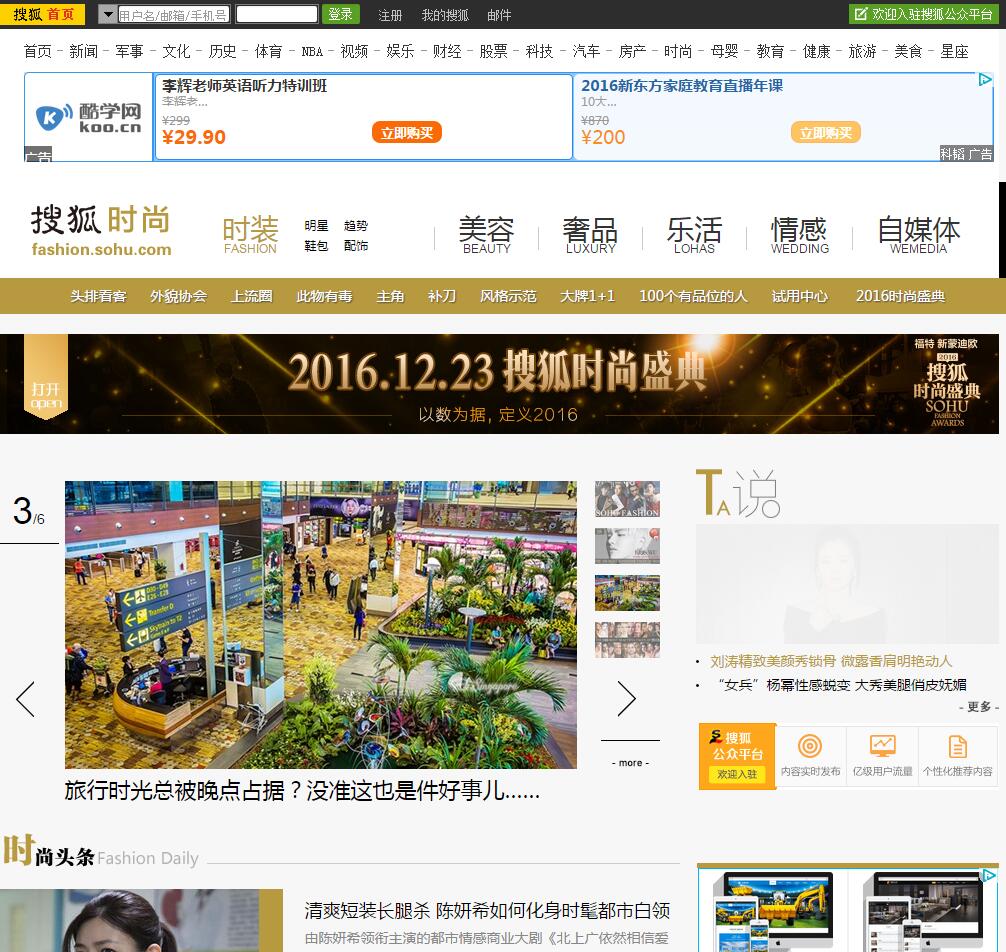Screen dimensions: 1006x952
Task: Select 外貌协会 in gold menu bar
Action: (178, 296)
